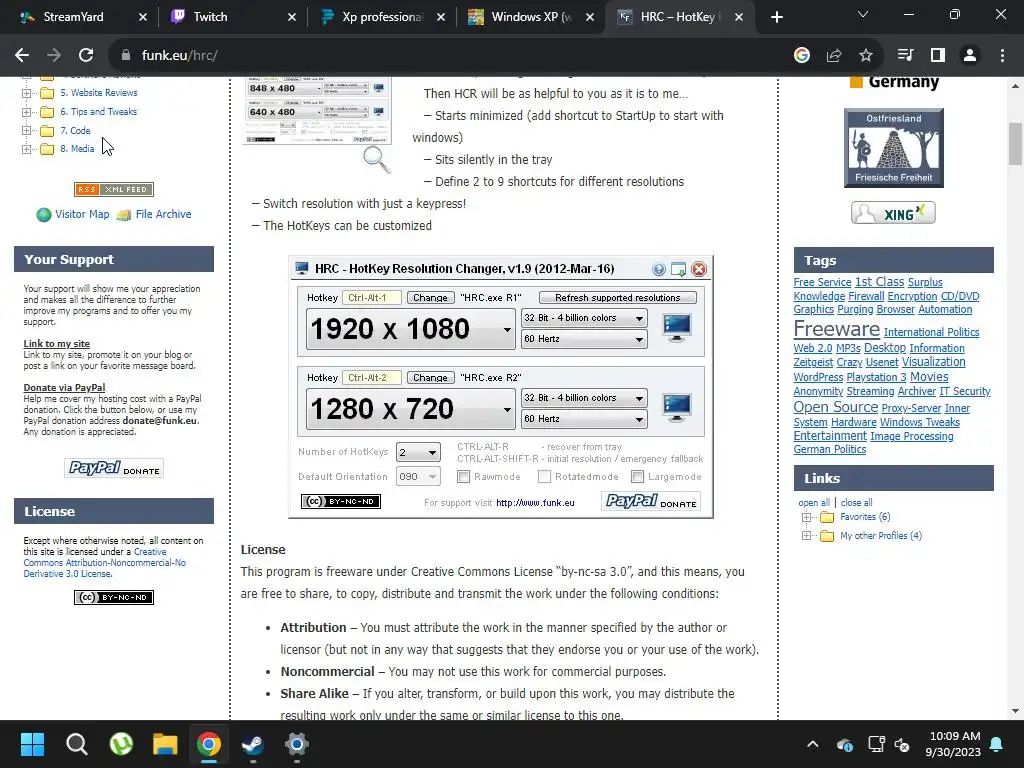The width and height of the screenshot is (1024, 768).
Task: Click the http://www.funk.eu support link
Action: tap(536, 503)
